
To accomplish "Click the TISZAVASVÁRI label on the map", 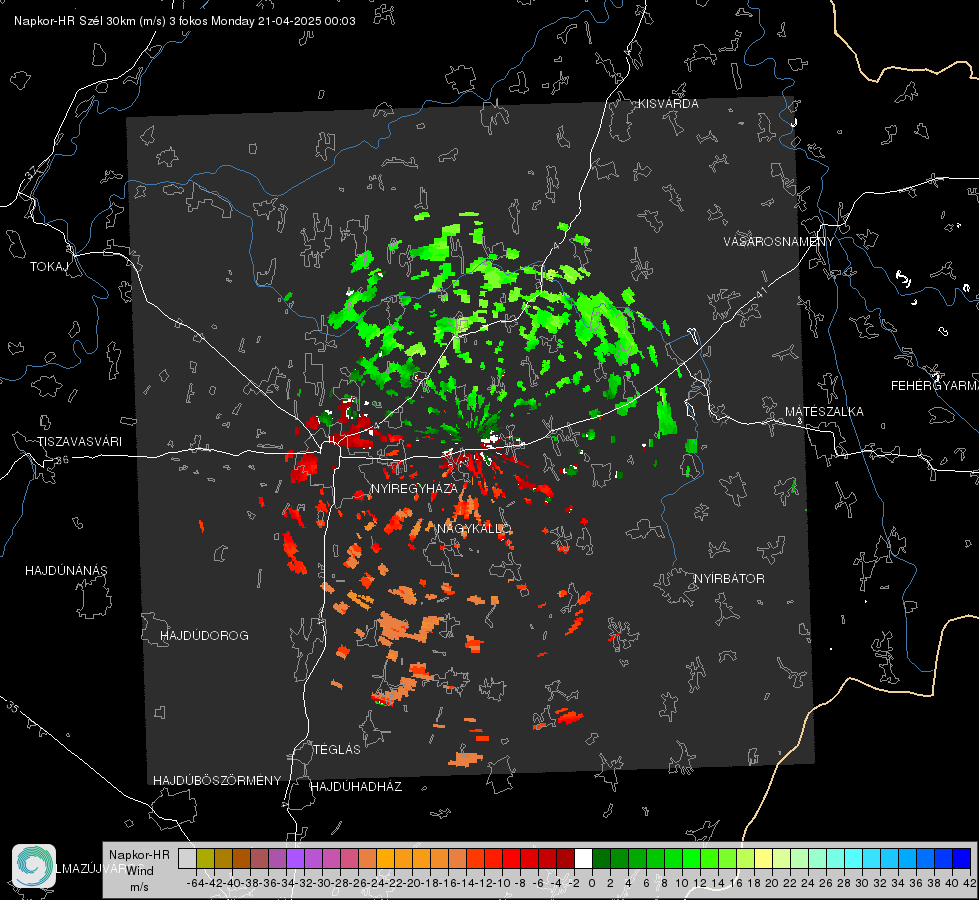I will (x=79, y=442).
